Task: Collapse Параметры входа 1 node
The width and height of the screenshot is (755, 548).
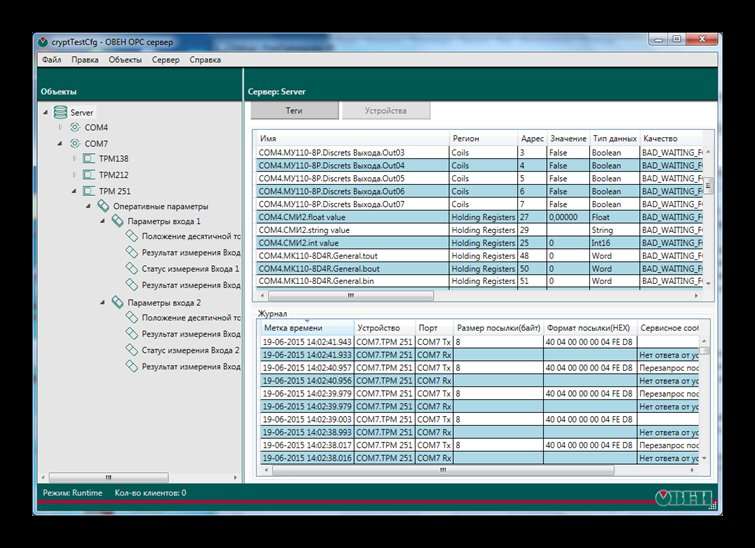Action: [x=103, y=221]
